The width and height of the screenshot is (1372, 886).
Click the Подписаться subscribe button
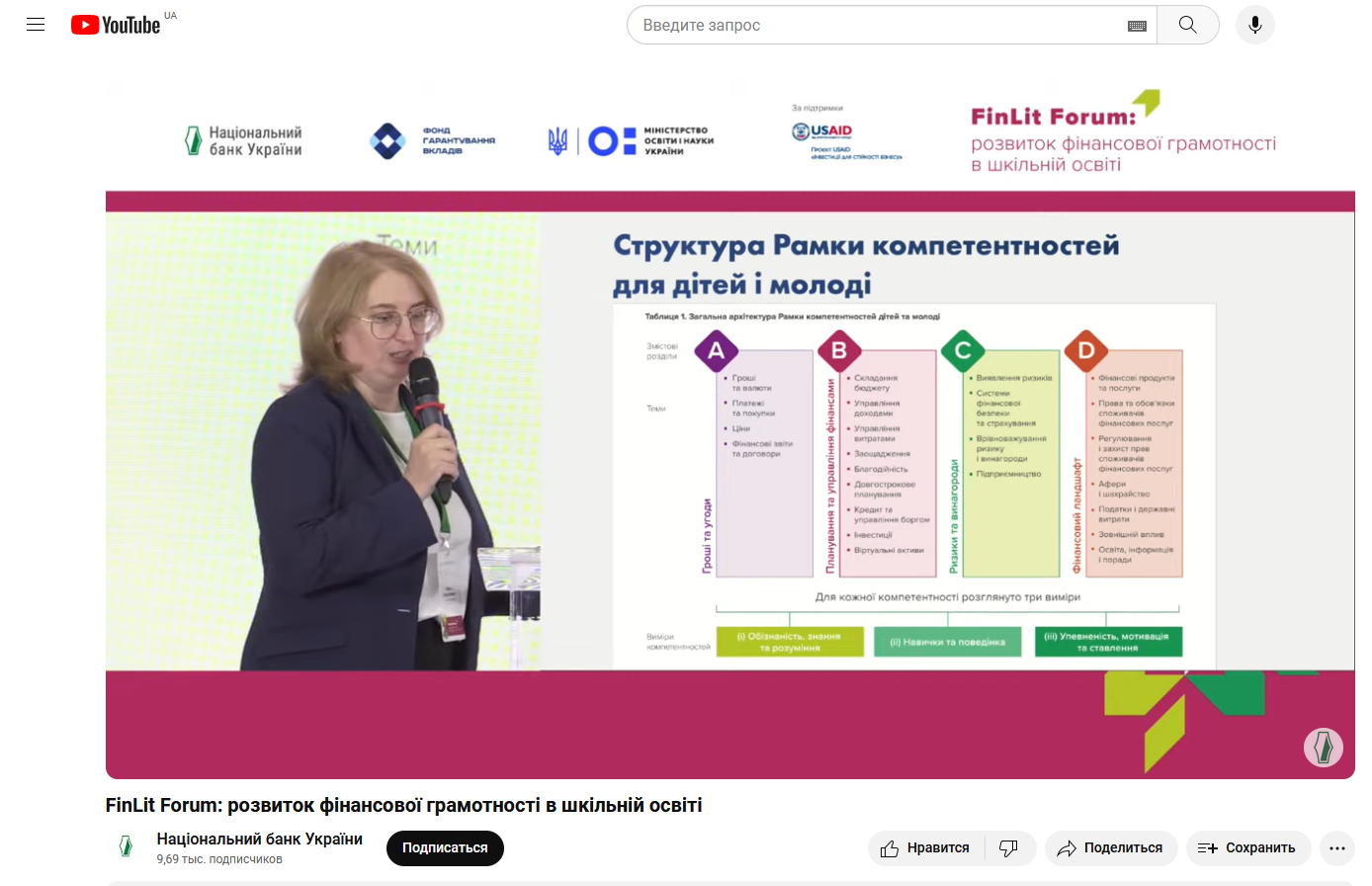click(x=445, y=848)
